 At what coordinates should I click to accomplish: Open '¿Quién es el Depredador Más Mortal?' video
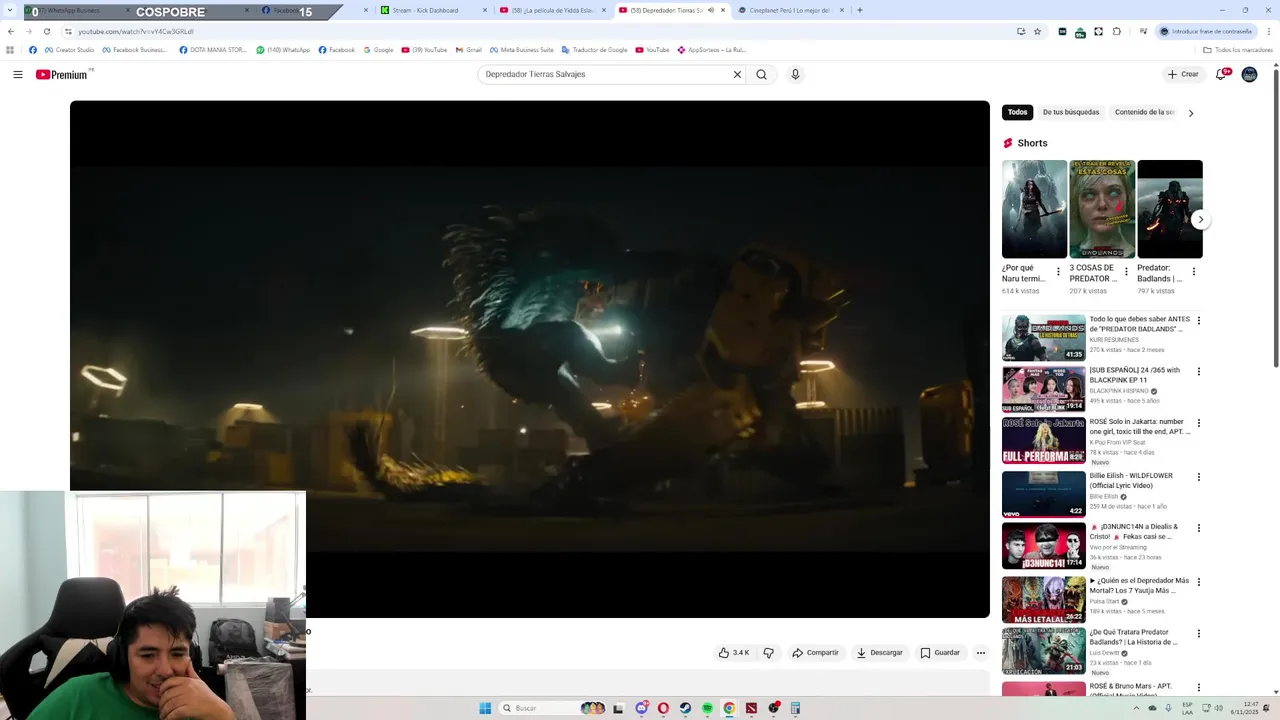1044,599
